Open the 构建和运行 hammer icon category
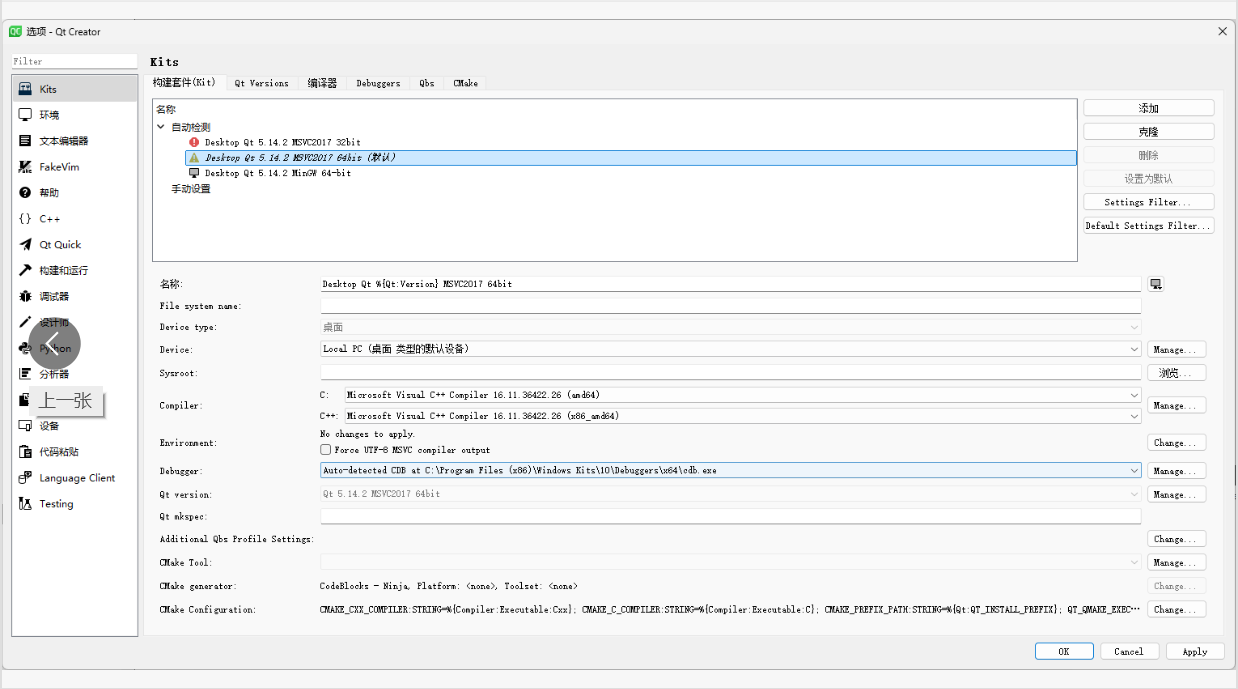The image size is (1238, 689). pos(25,271)
